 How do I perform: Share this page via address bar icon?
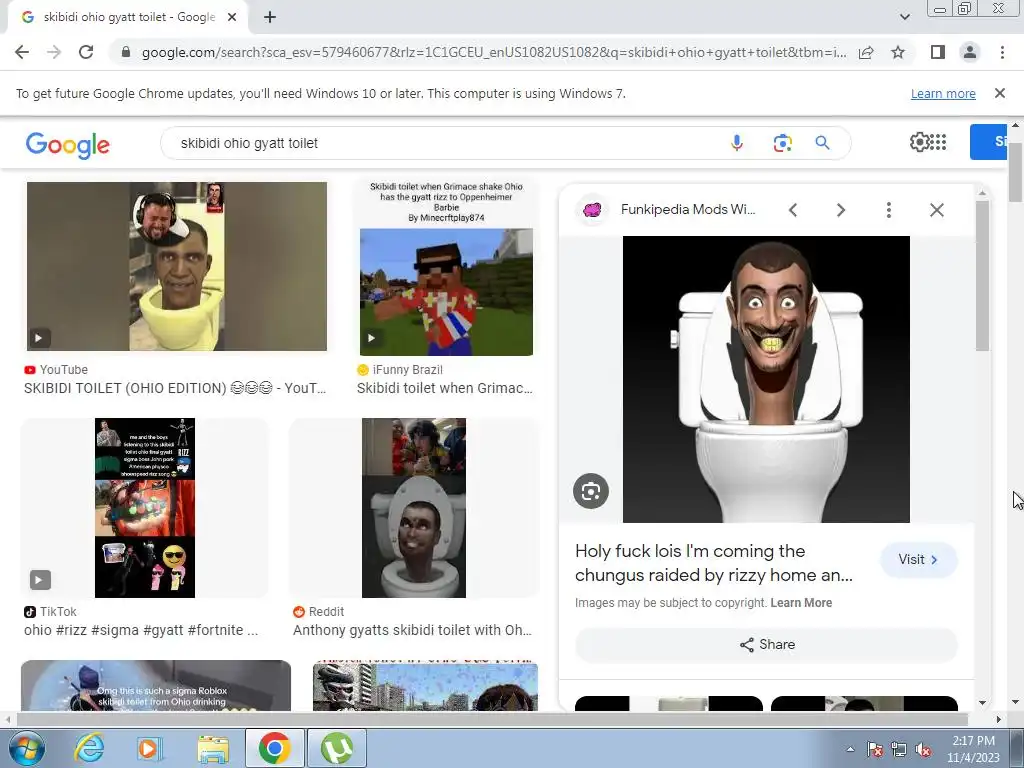coord(866,52)
